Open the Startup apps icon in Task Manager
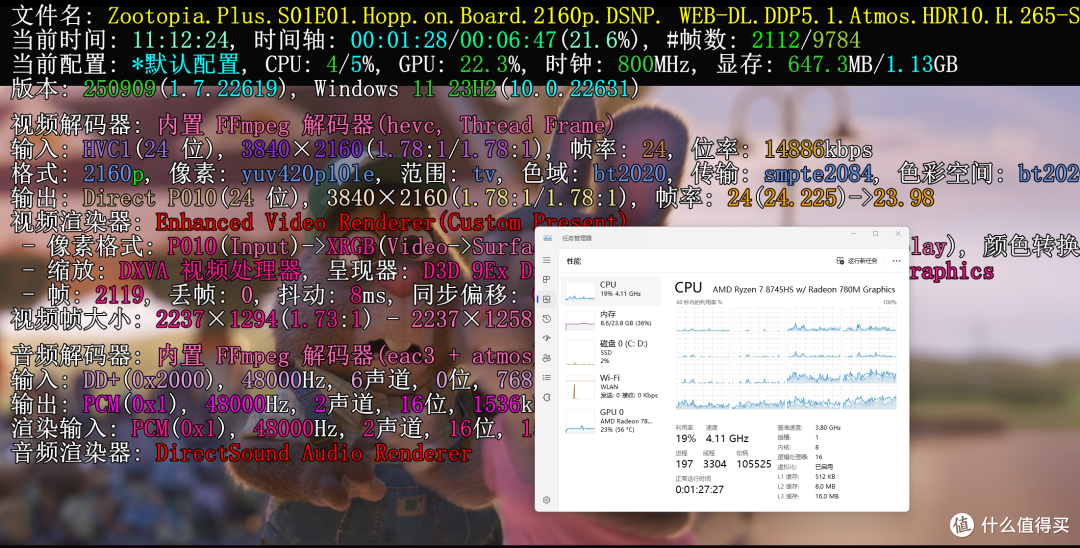The height and width of the screenshot is (548, 1080). (547, 338)
